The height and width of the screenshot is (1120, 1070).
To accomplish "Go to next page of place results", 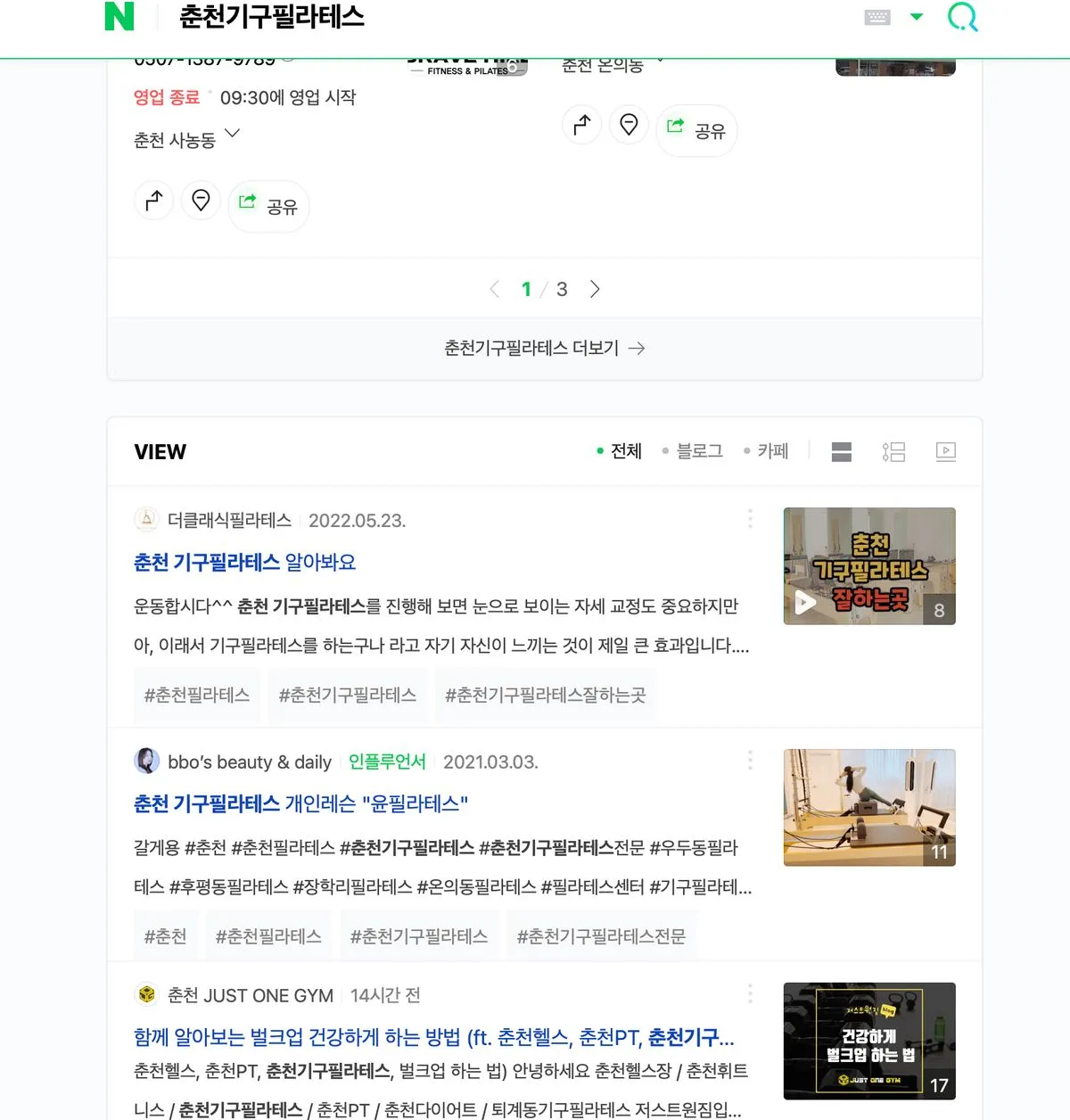I will coord(595,289).
